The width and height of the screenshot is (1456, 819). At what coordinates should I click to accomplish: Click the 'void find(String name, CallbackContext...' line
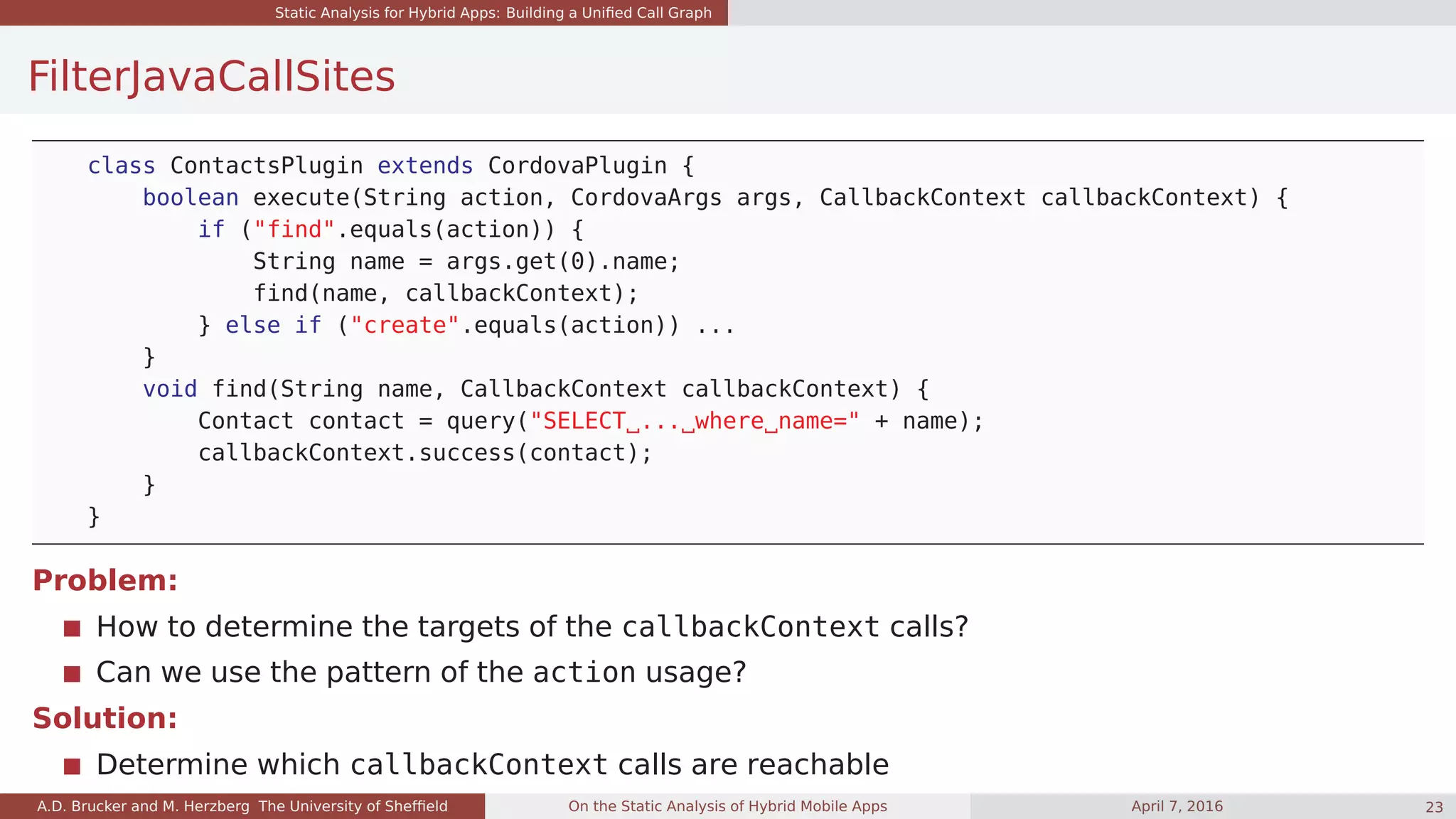(x=536, y=389)
